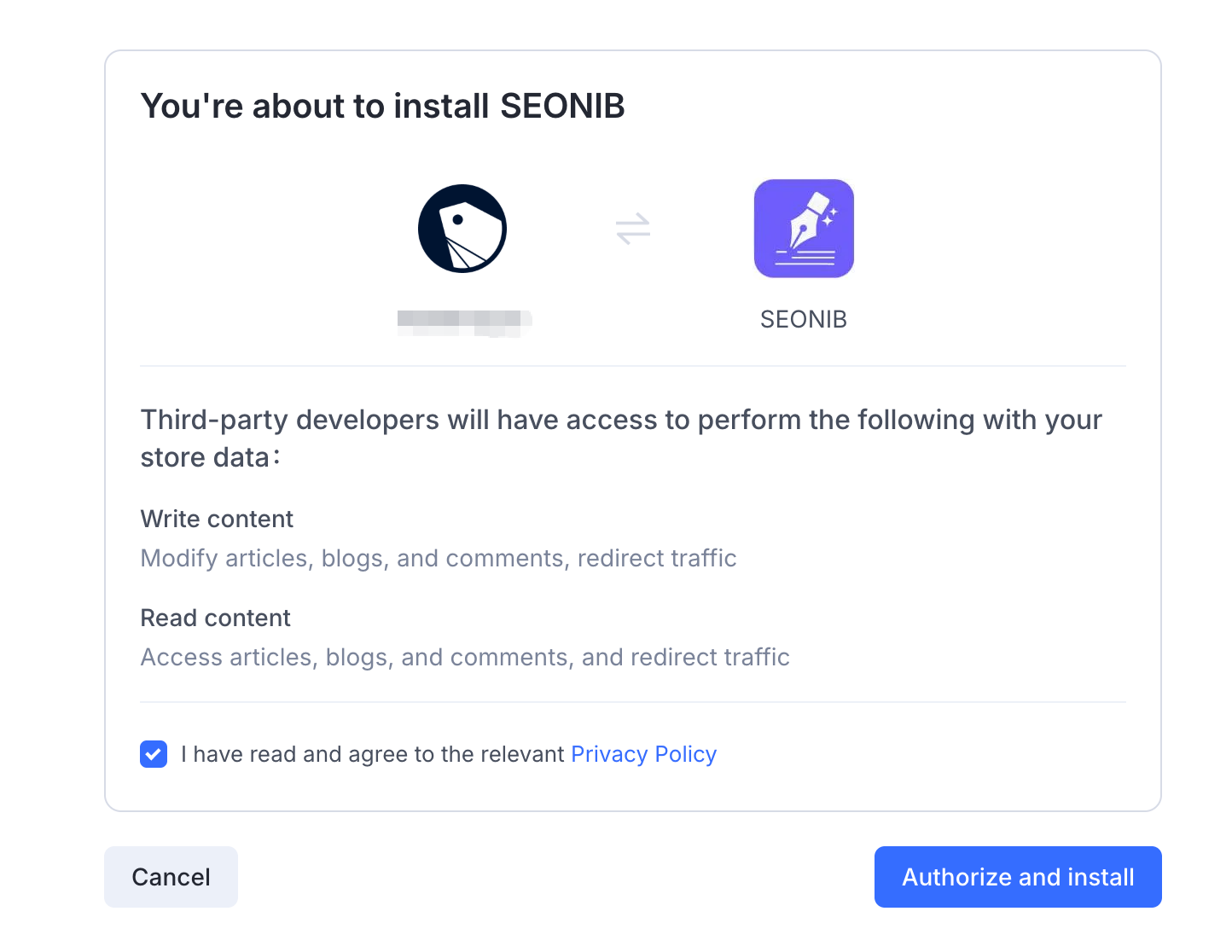Select the 'Read content' permission heading
This screenshot has height=952, width=1232.
[x=215, y=618]
